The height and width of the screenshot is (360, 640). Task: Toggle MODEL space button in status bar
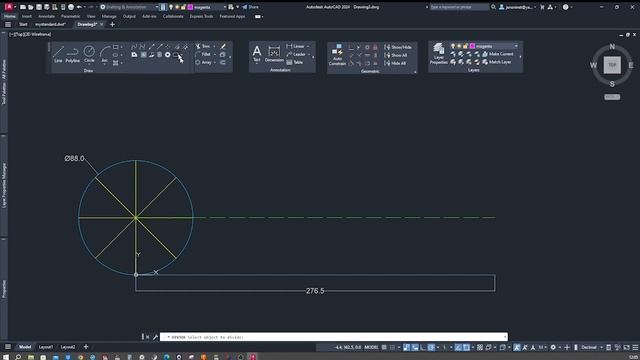[x=371, y=347]
